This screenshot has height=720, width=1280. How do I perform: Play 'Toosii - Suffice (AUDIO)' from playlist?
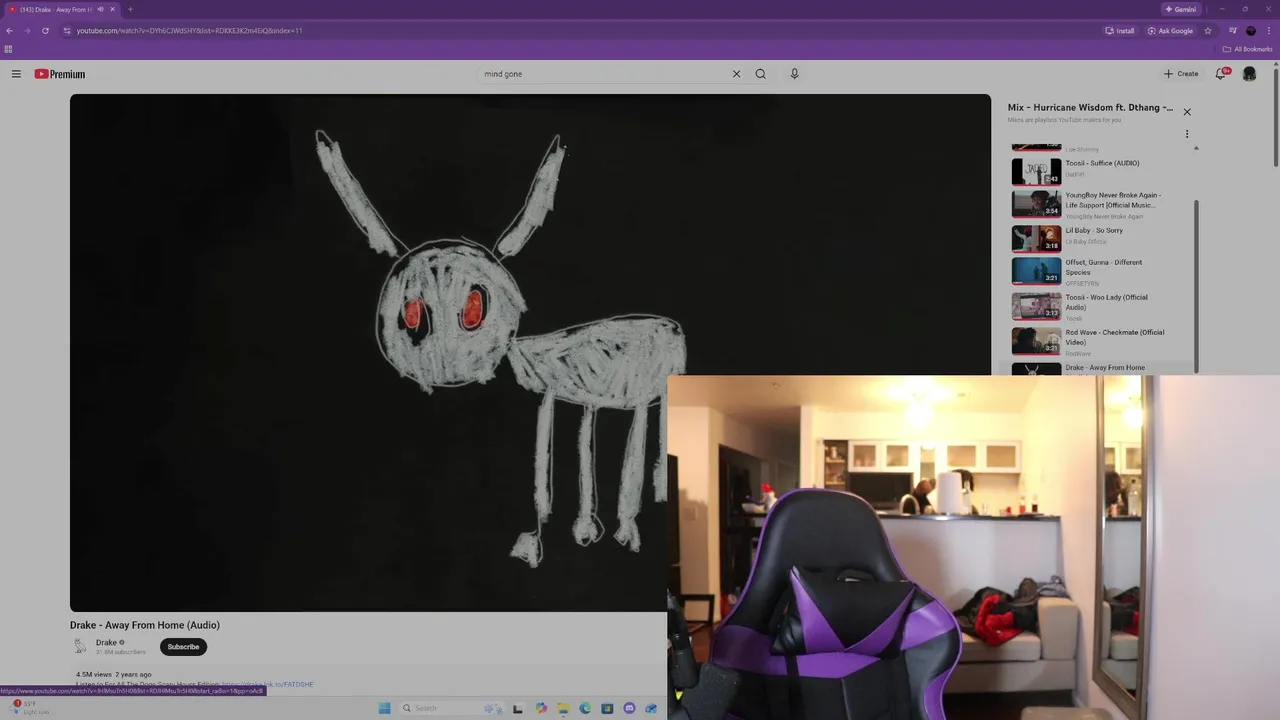click(x=1102, y=163)
